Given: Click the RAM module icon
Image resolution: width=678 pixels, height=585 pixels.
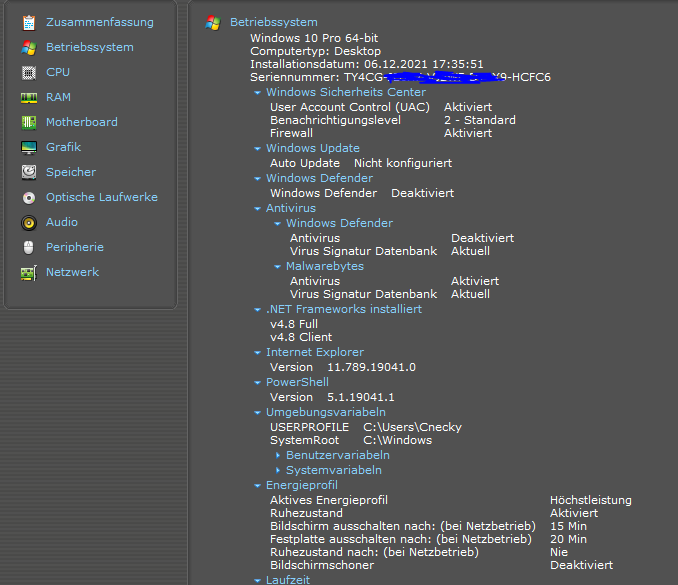Looking at the screenshot, I should (x=29, y=98).
